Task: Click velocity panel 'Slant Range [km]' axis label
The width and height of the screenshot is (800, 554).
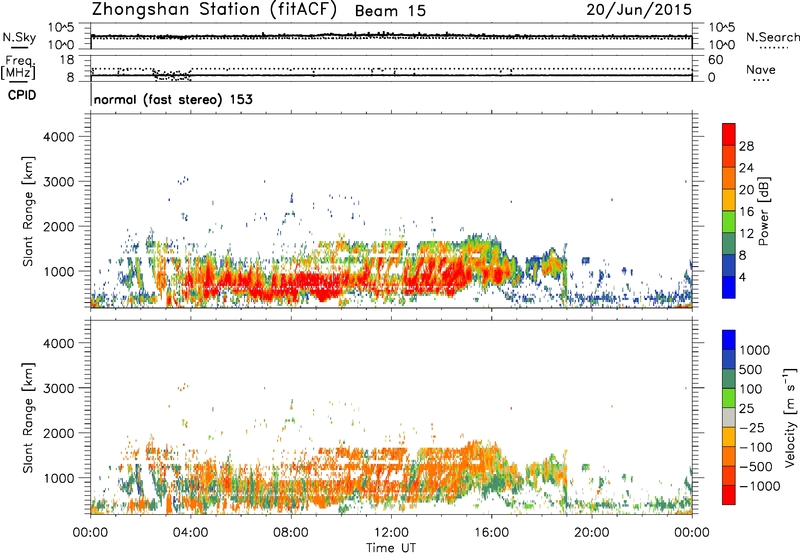Action: point(28,418)
